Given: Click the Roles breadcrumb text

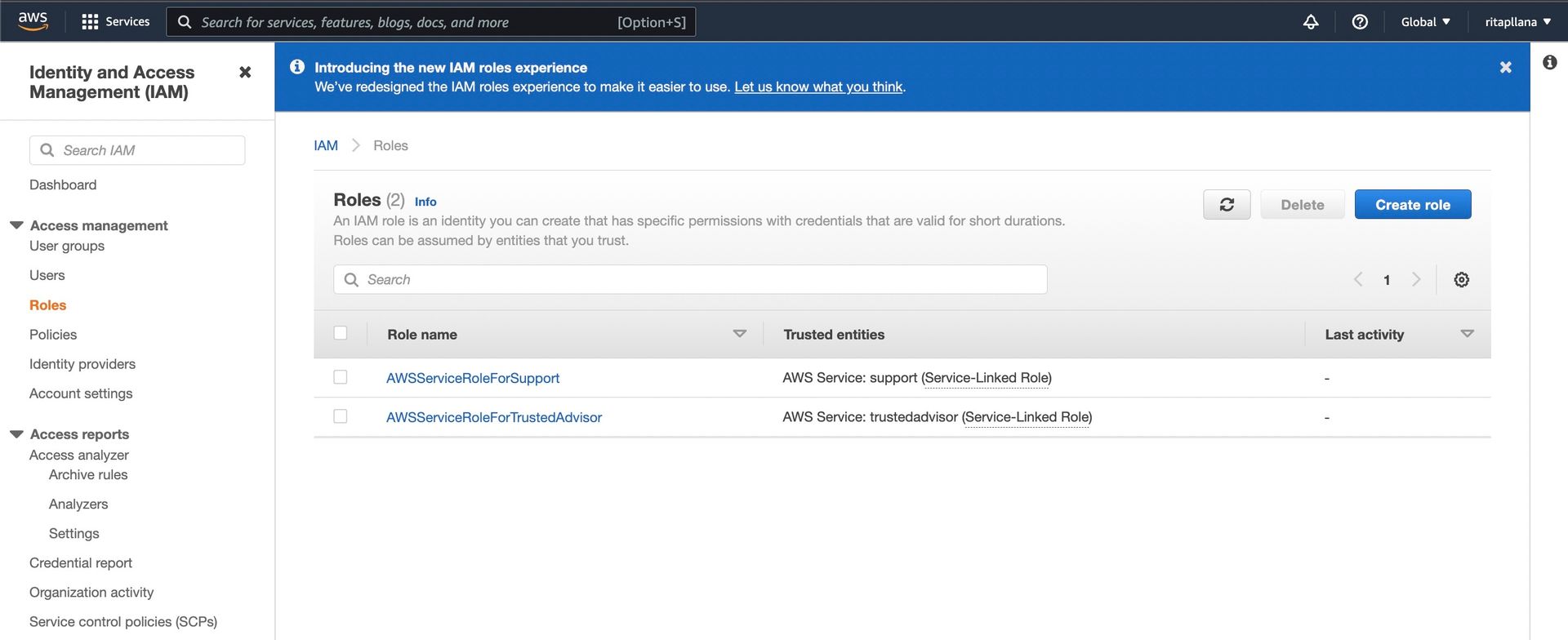Looking at the screenshot, I should coord(390,145).
